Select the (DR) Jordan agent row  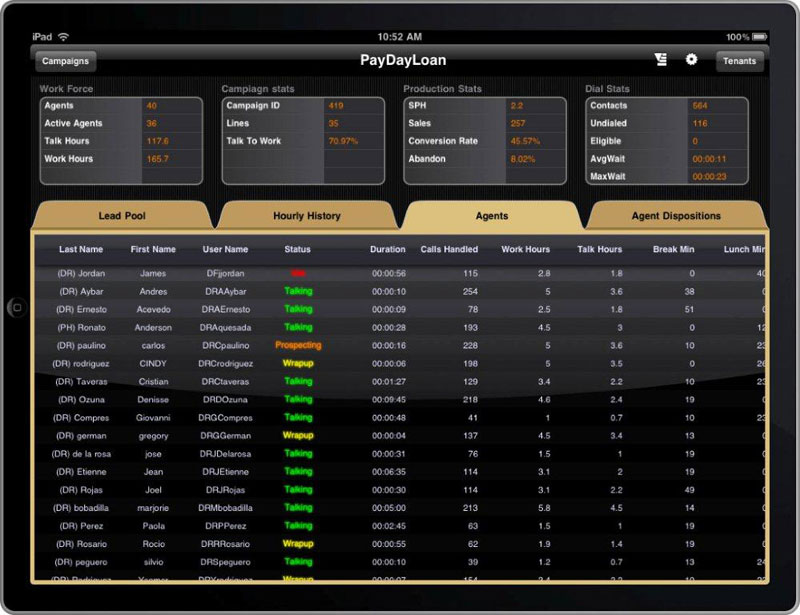[401, 274]
